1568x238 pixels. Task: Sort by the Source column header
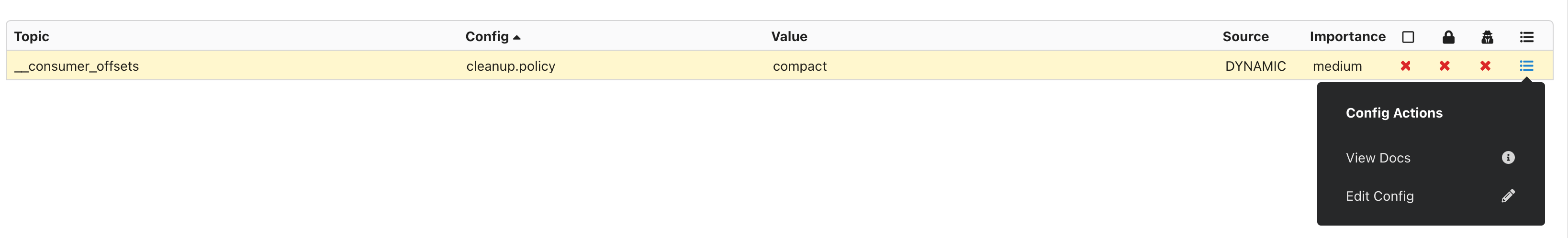coord(1245,36)
